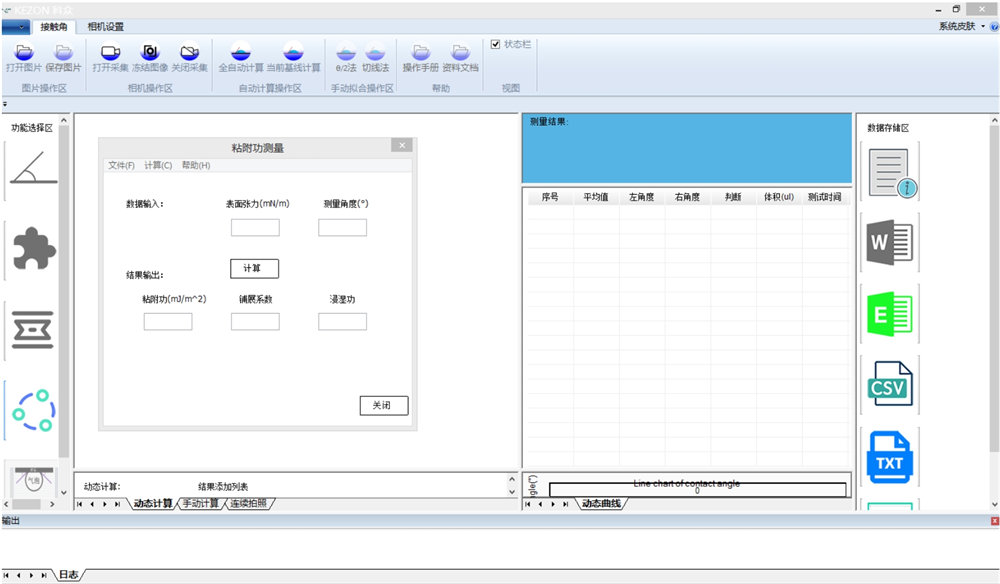This screenshot has width=1000, height=584.
Task: Click the 测试时间 column header
Action: click(825, 197)
